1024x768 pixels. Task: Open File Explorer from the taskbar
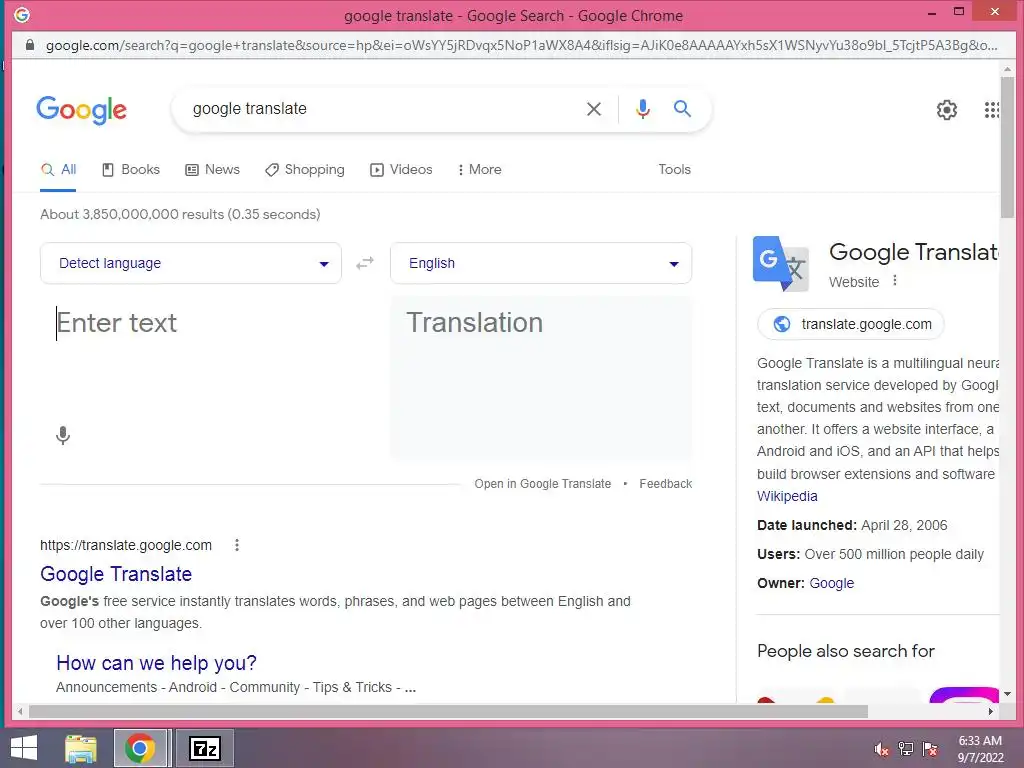point(81,748)
